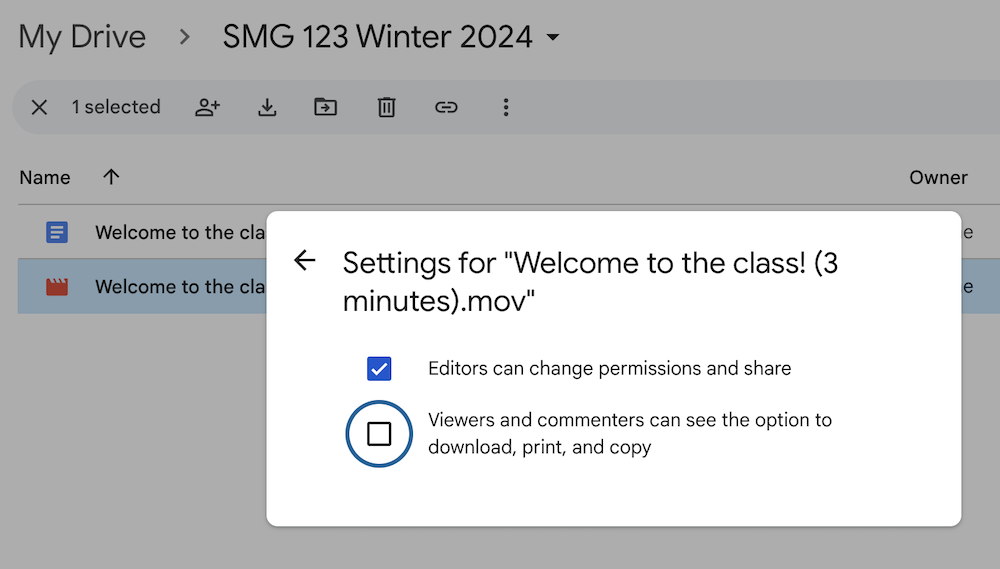The height and width of the screenshot is (569, 1000).
Task: Clear the current selection with the X icon
Action: pyautogui.click(x=39, y=107)
